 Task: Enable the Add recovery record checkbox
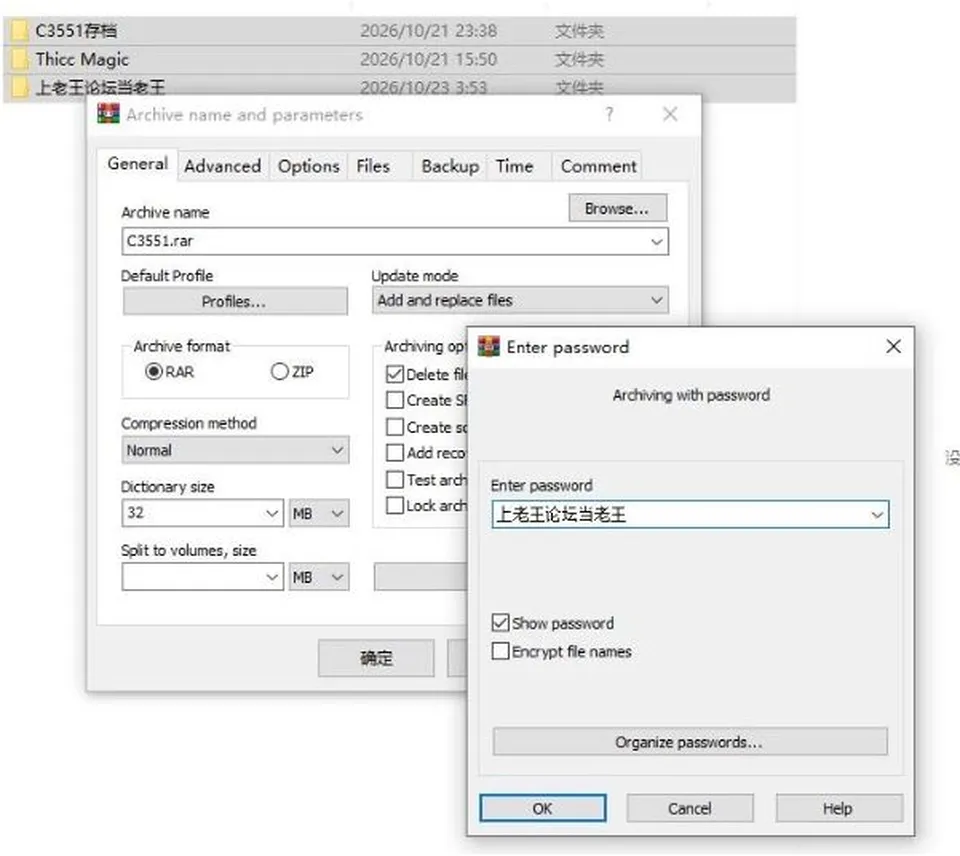click(x=395, y=453)
